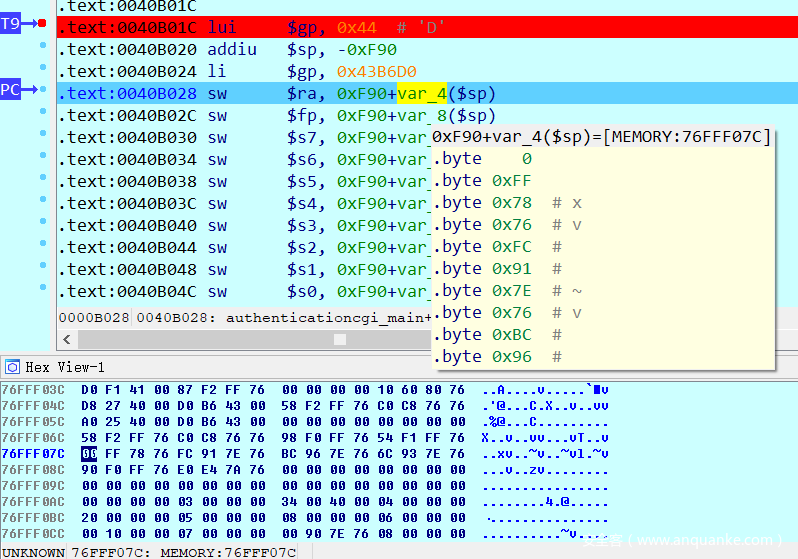Click the red breakpoint dot at 0040B01C
Screen dimensions: 798x559
[x=42, y=23]
